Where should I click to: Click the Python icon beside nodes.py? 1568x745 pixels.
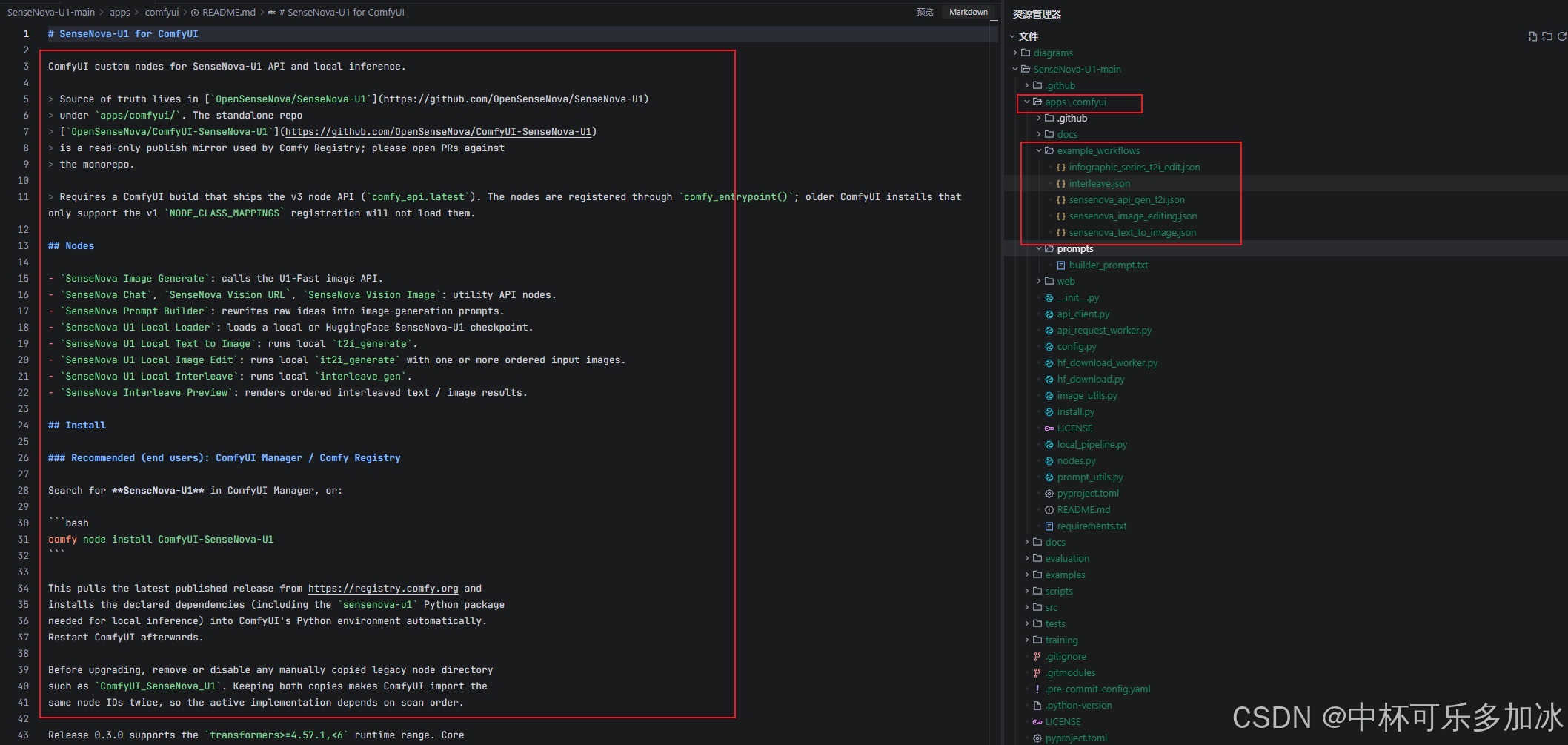tap(1049, 461)
